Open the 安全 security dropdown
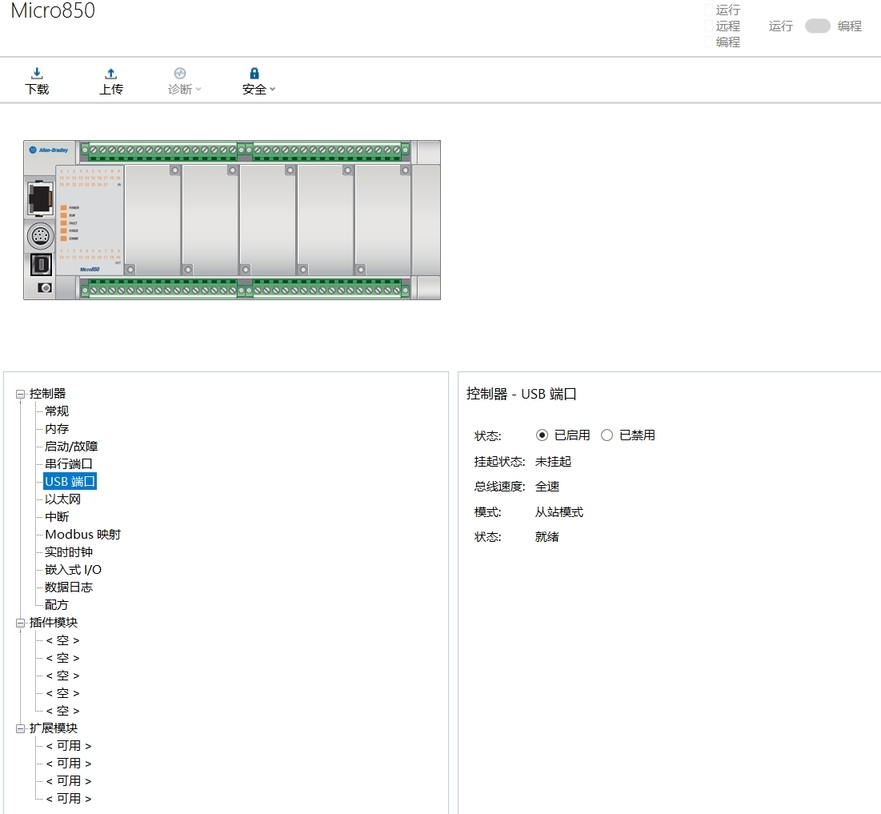The height and width of the screenshot is (814, 881). tap(258, 81)
